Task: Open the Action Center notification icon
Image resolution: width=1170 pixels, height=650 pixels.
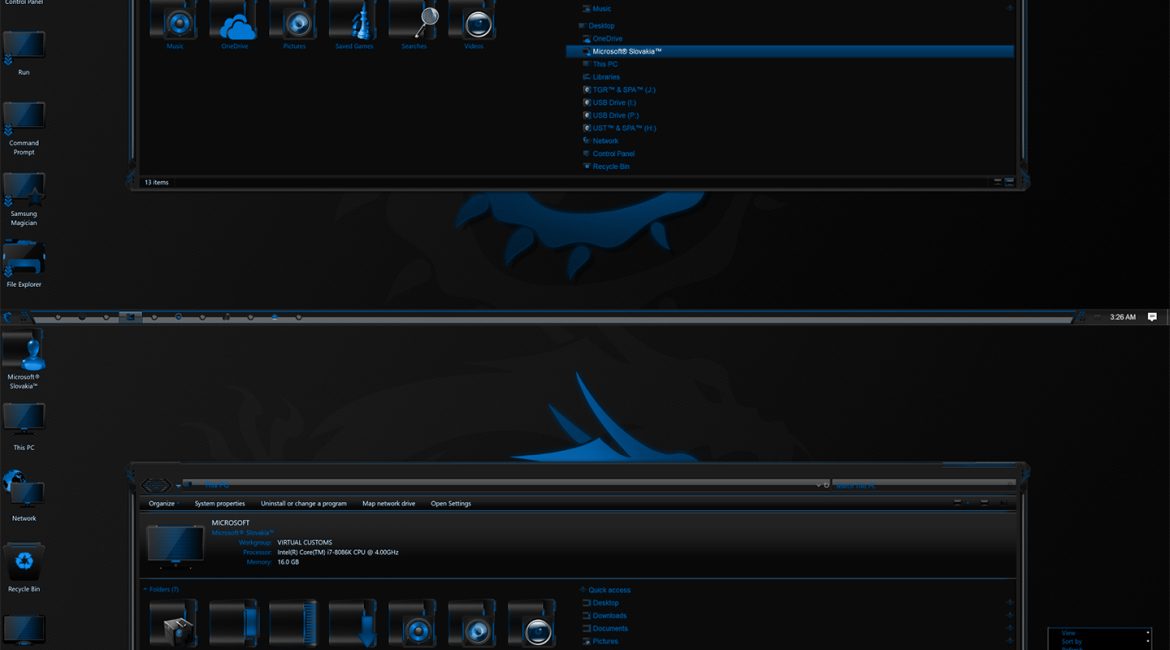Action: (1152, 317)
